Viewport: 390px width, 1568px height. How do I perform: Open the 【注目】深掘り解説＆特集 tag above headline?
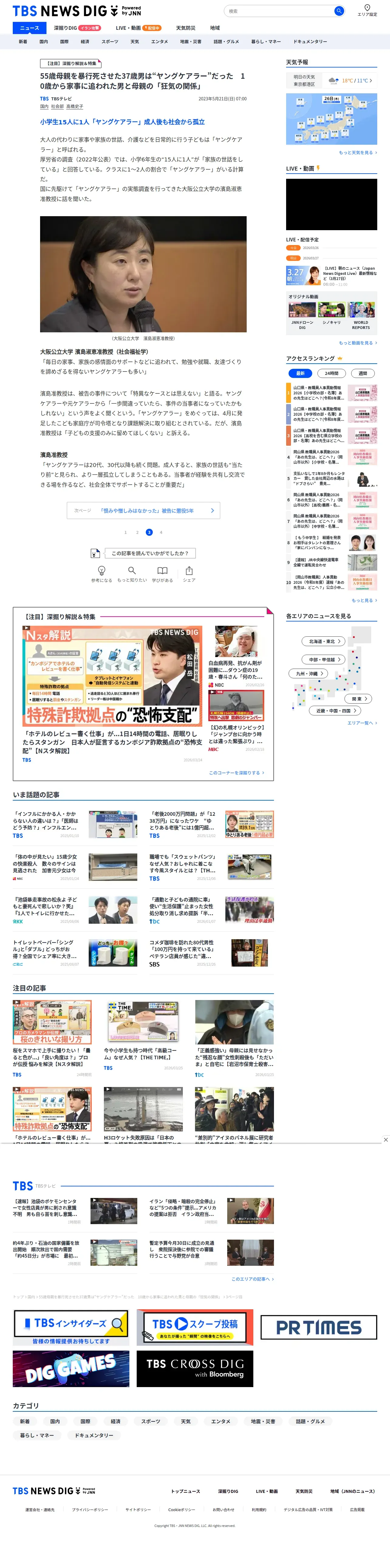tap(70, 63)
